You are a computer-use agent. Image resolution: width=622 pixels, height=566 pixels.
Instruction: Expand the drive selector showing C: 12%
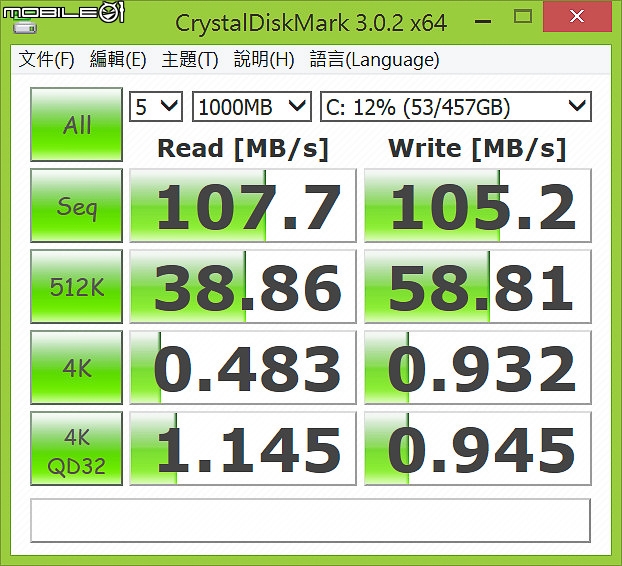(456, 106)
